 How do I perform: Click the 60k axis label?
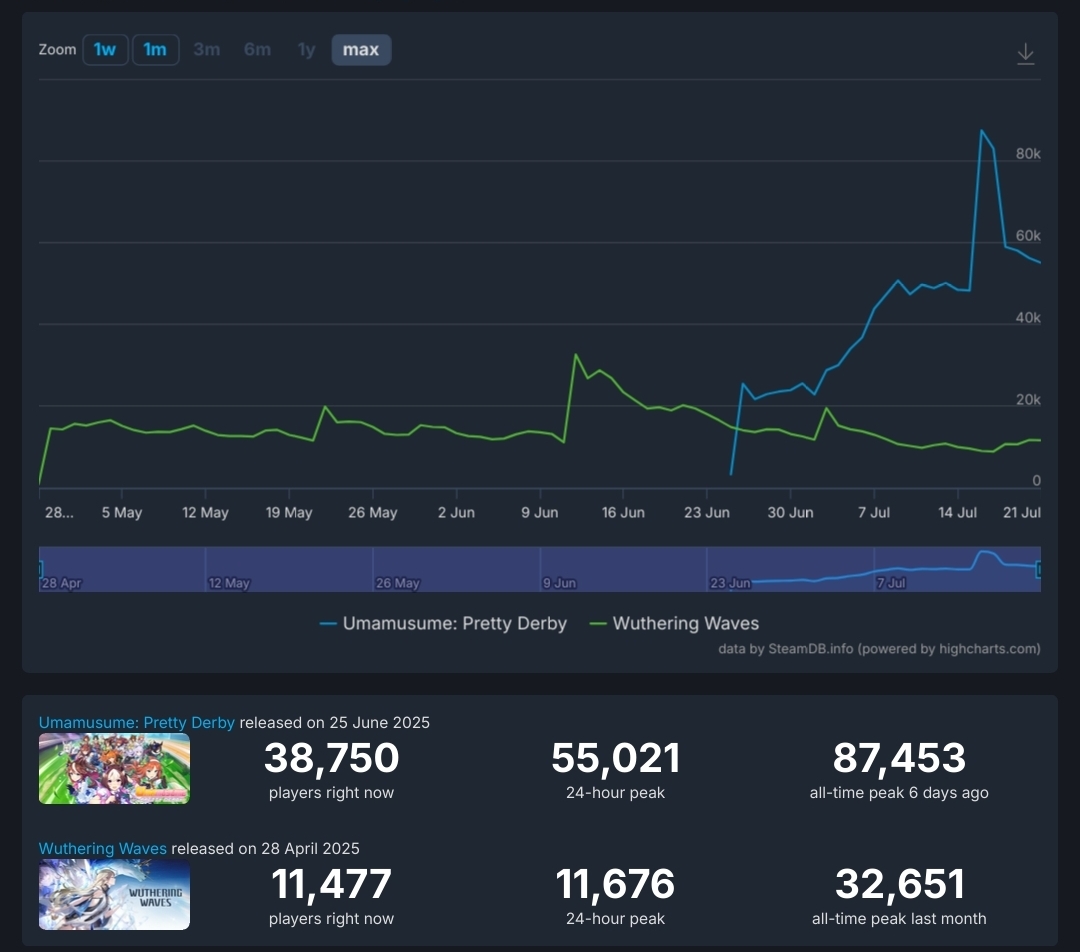point(1028,236)
